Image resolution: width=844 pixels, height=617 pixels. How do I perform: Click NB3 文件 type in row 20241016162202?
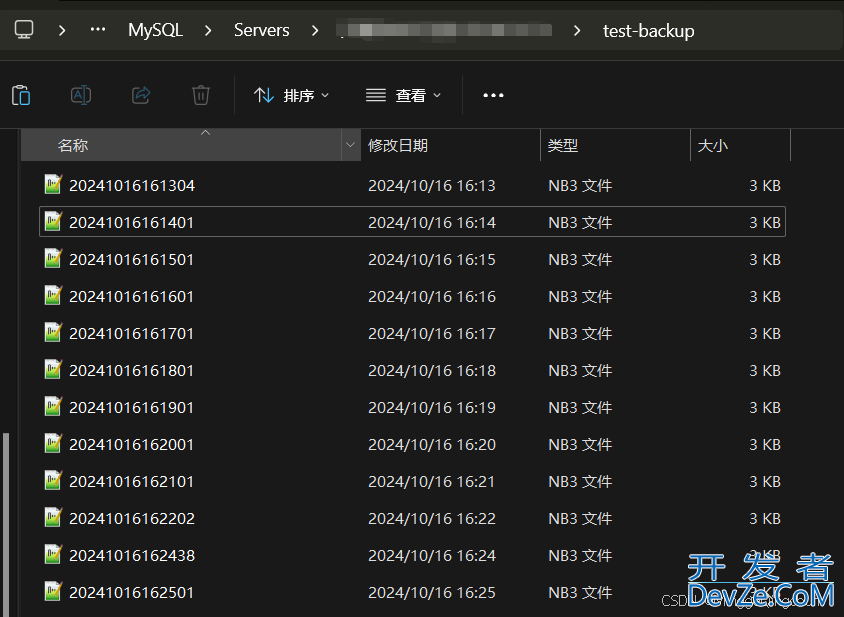click(580, 518)
